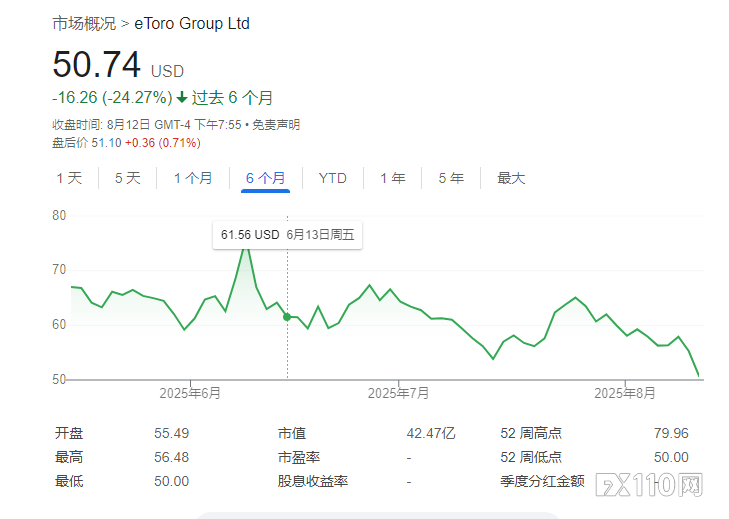Screen dimensions: 729x519
Task: Click the 50.74 stock price
Action: [97, 64]
